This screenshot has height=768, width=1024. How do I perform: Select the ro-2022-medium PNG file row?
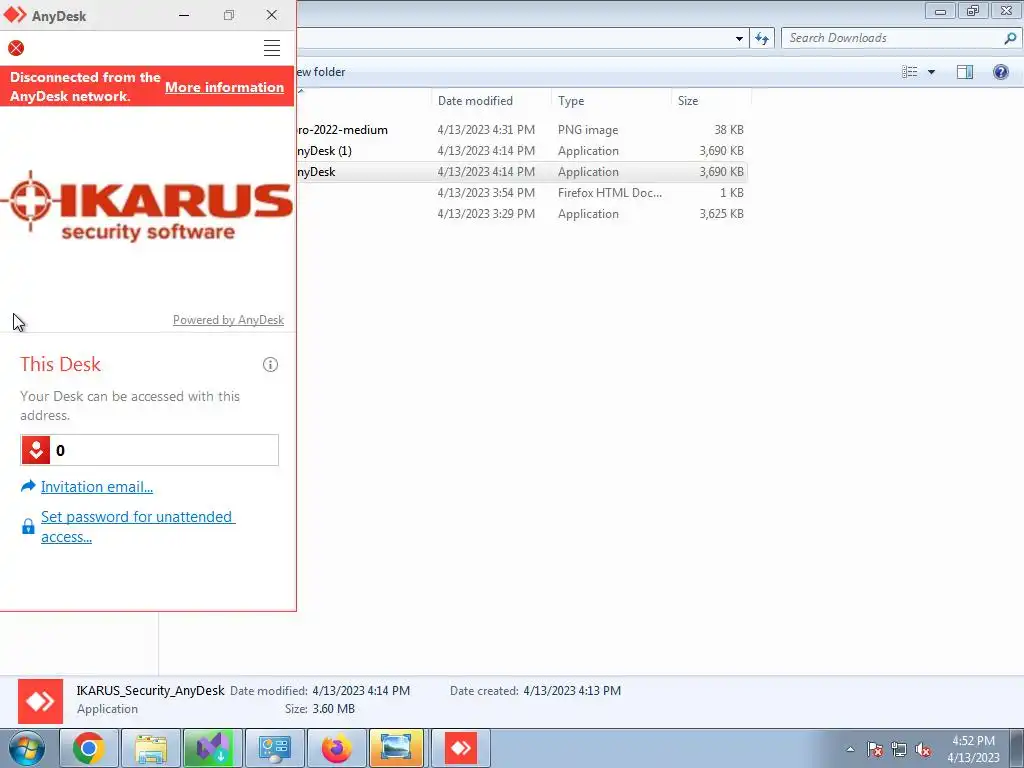coord(521,130)
